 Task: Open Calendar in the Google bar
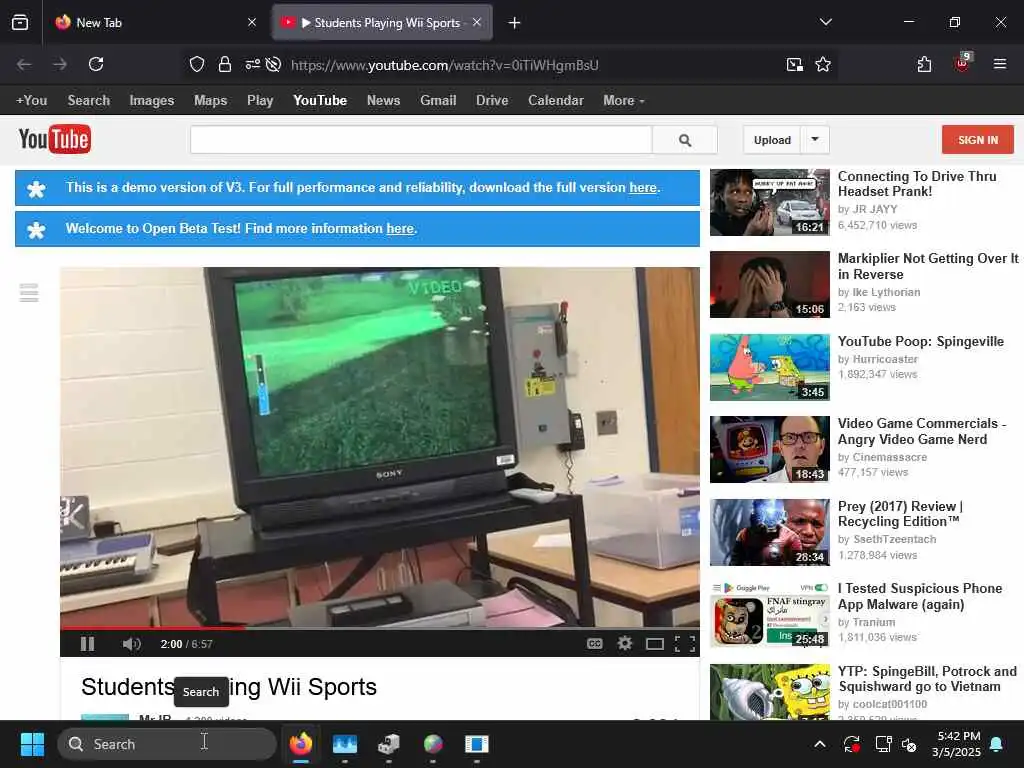pyautogui.click(x=556, y=101)
